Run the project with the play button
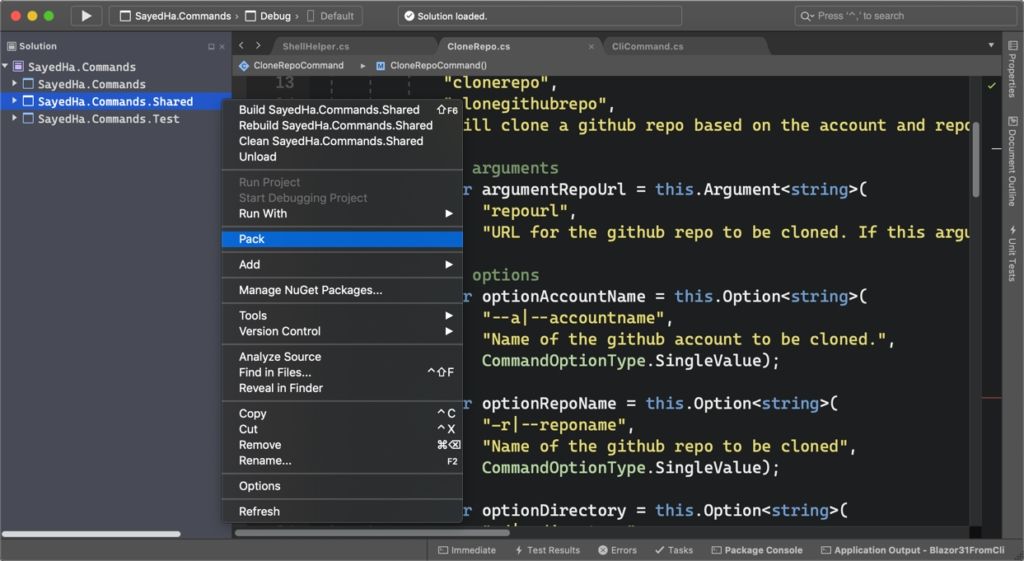Image resolution: width=1024 pixels, height=561 pixels. click(86, 16)
